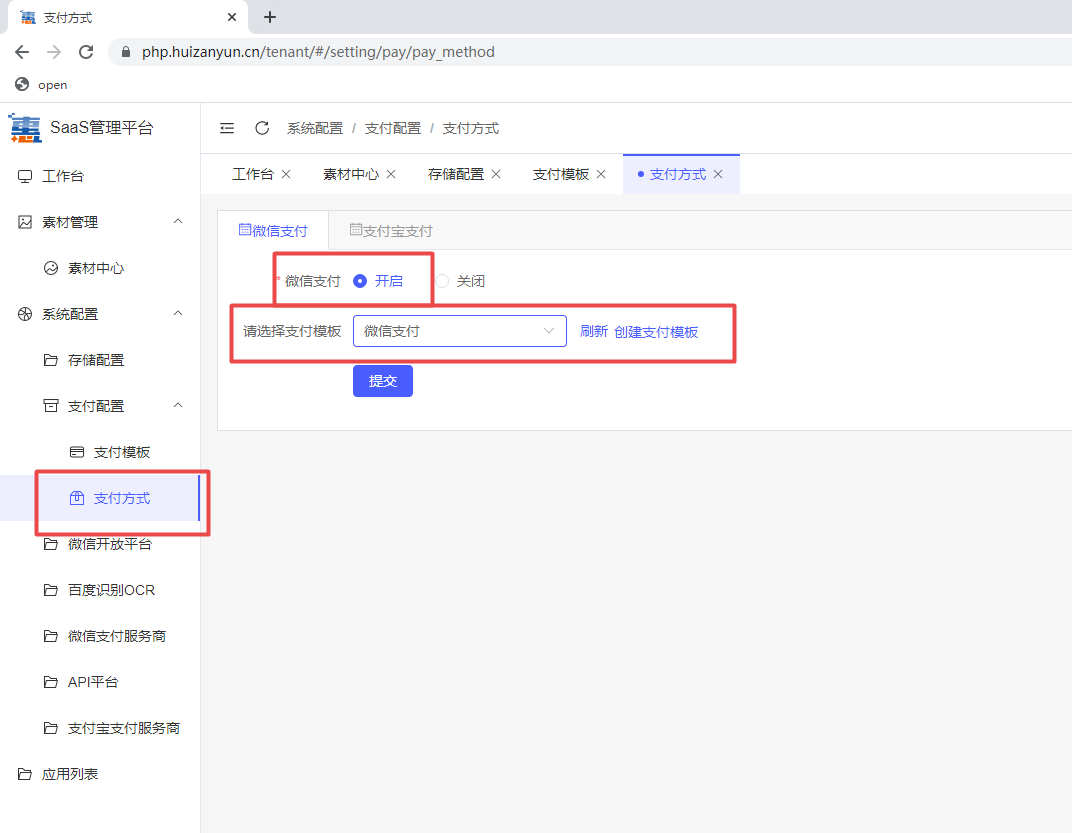Click the 支付方式 gift box icon

pos(77,498)
